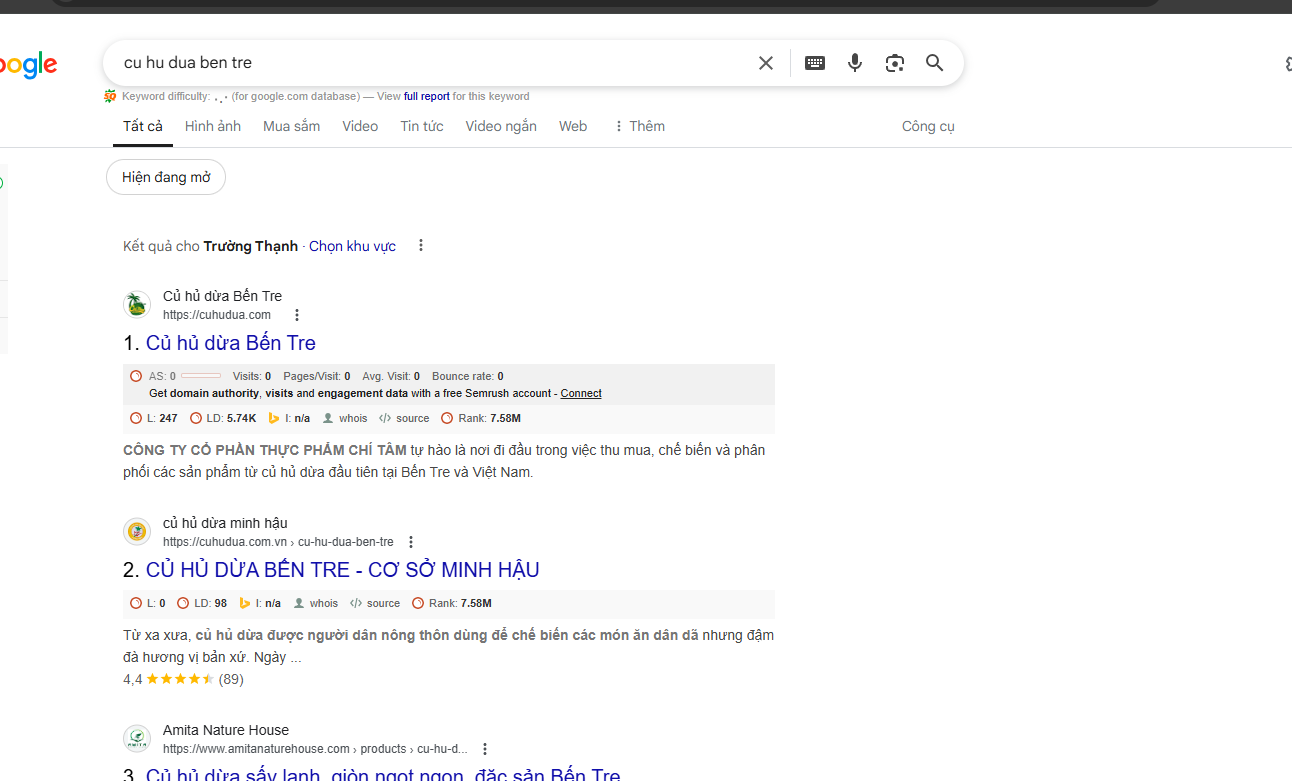Click source code link in first result
The image size is (1292, 781).
tap(404, 419)
